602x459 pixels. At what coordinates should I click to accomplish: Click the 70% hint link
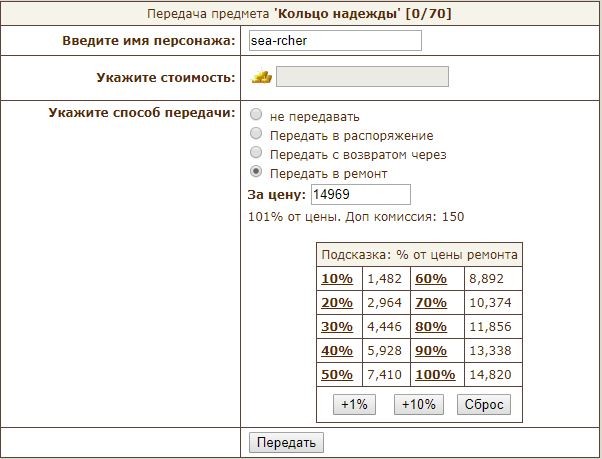pyautogui.click(x=431, y=303)
